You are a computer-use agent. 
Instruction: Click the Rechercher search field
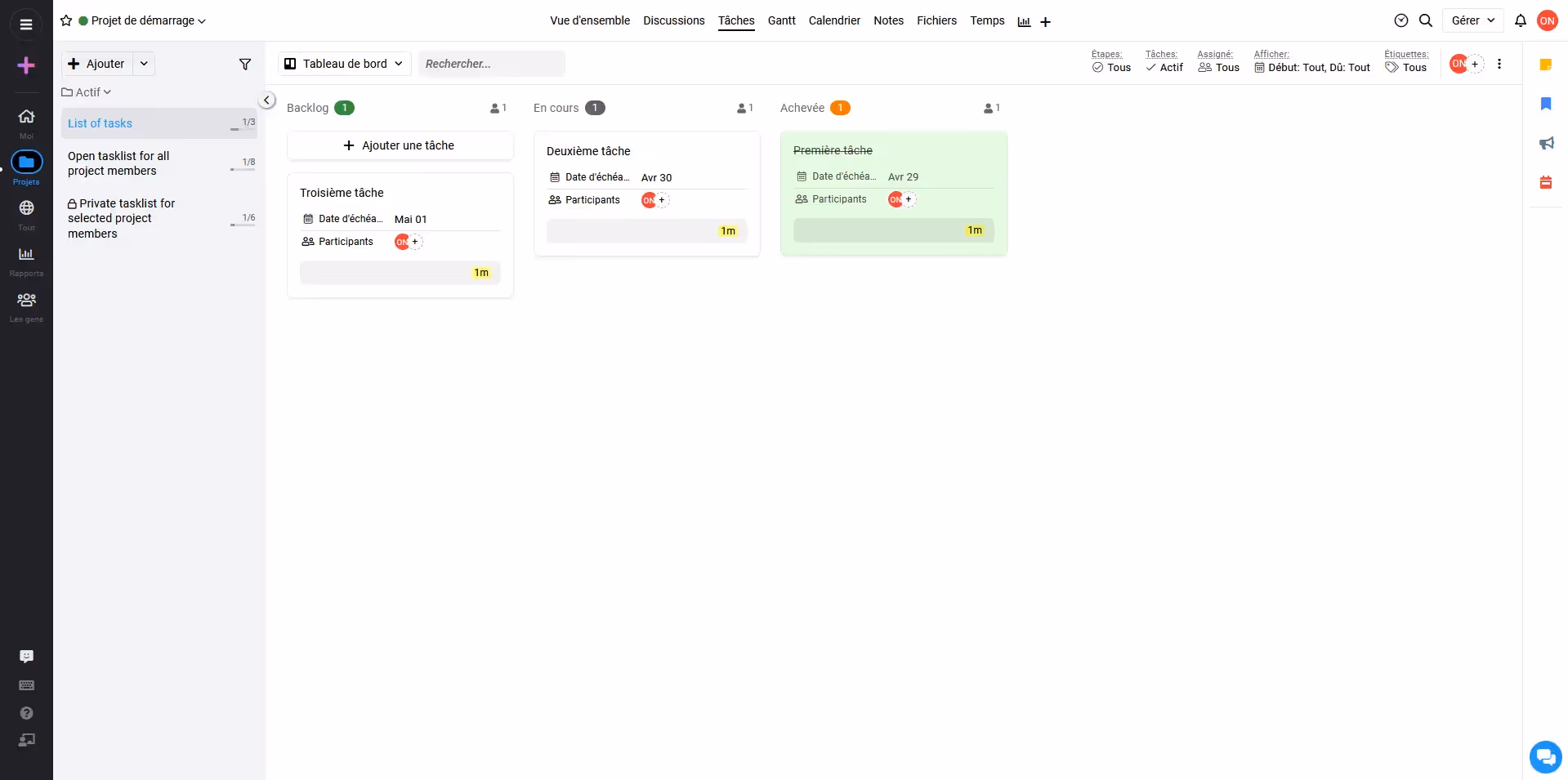point(491,64)
